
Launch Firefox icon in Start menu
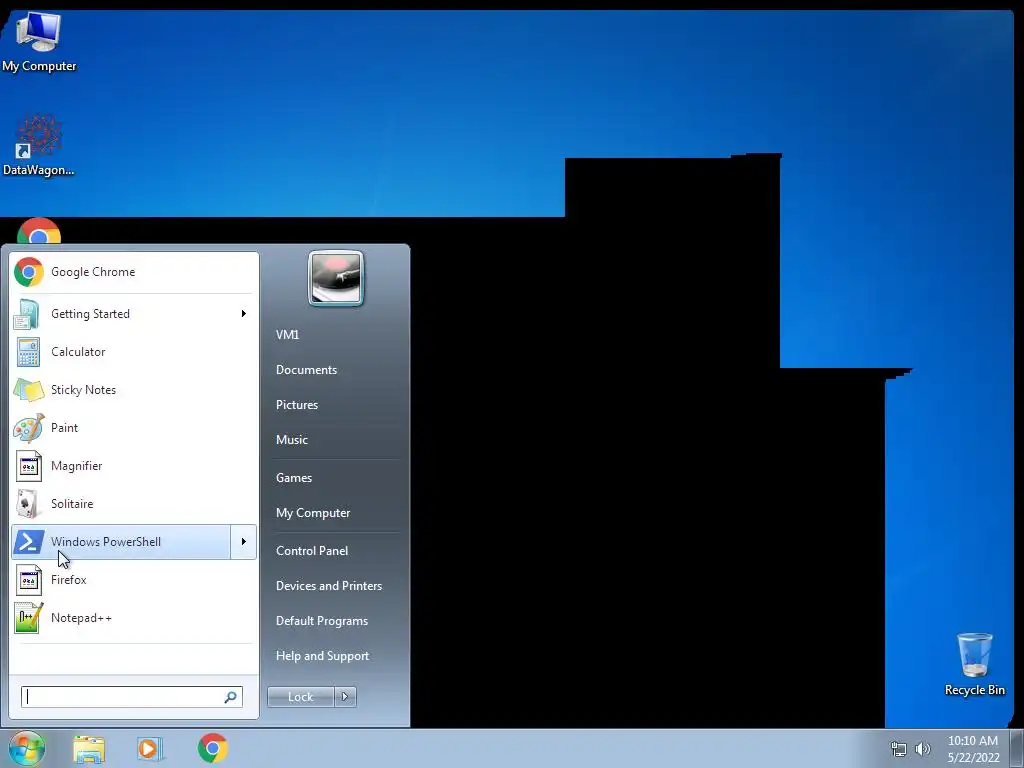pyautogui.click(x=28, y=580)
